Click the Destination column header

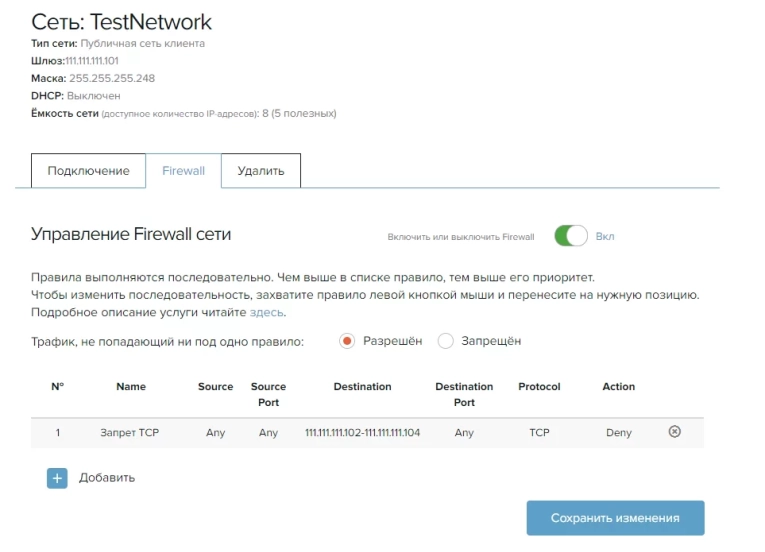(x=362, y=386)
